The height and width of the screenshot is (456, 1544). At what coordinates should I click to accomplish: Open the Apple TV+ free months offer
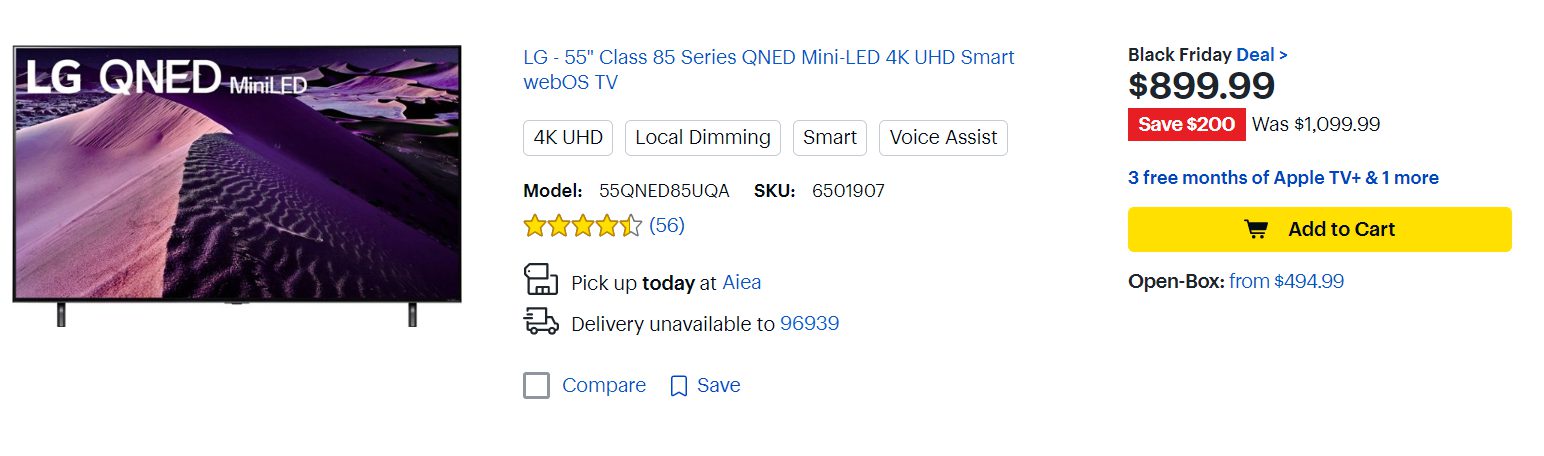coord(1283,178)
